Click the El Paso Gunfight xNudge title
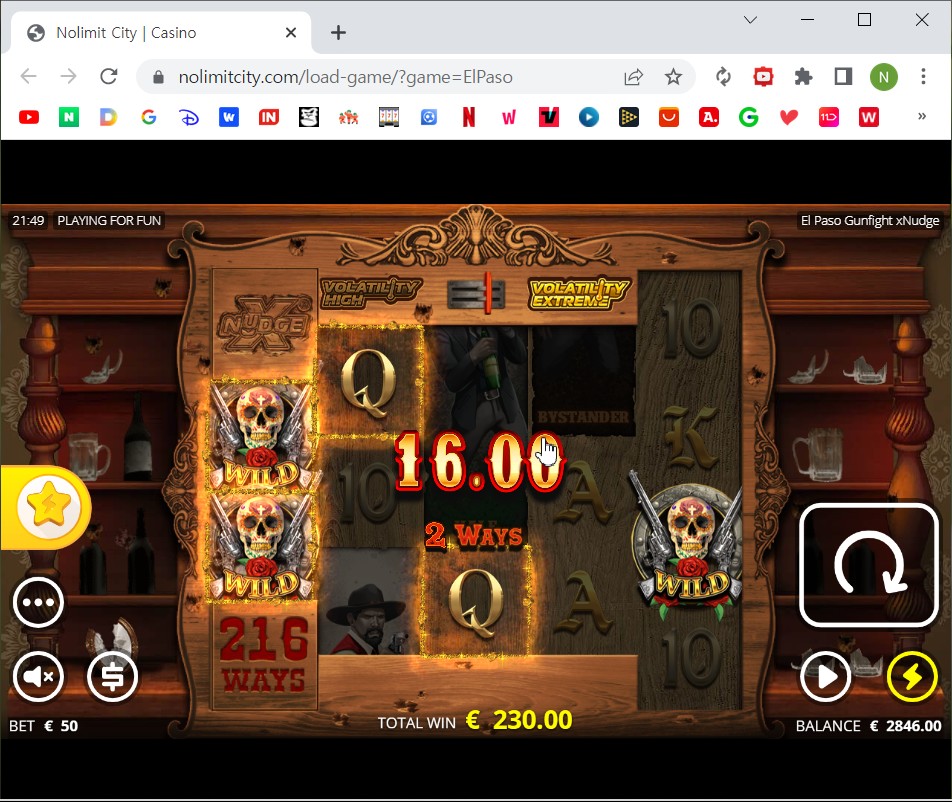952x802 pixels. (x=869, y=220)
